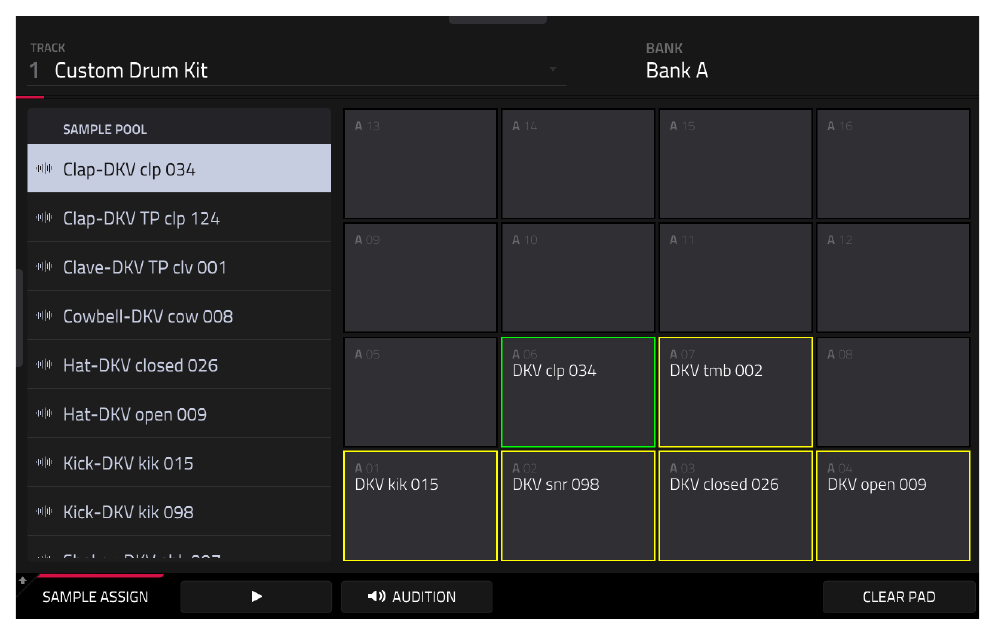
Task: Choose the empty pad A 08
Action: [893, 392]
